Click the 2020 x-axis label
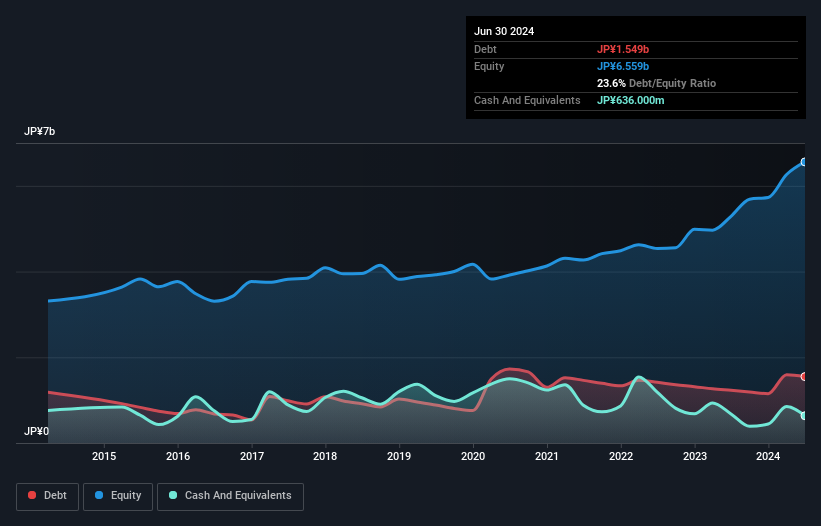This screenshot has height=526, width=821. [x=473, y=456]
